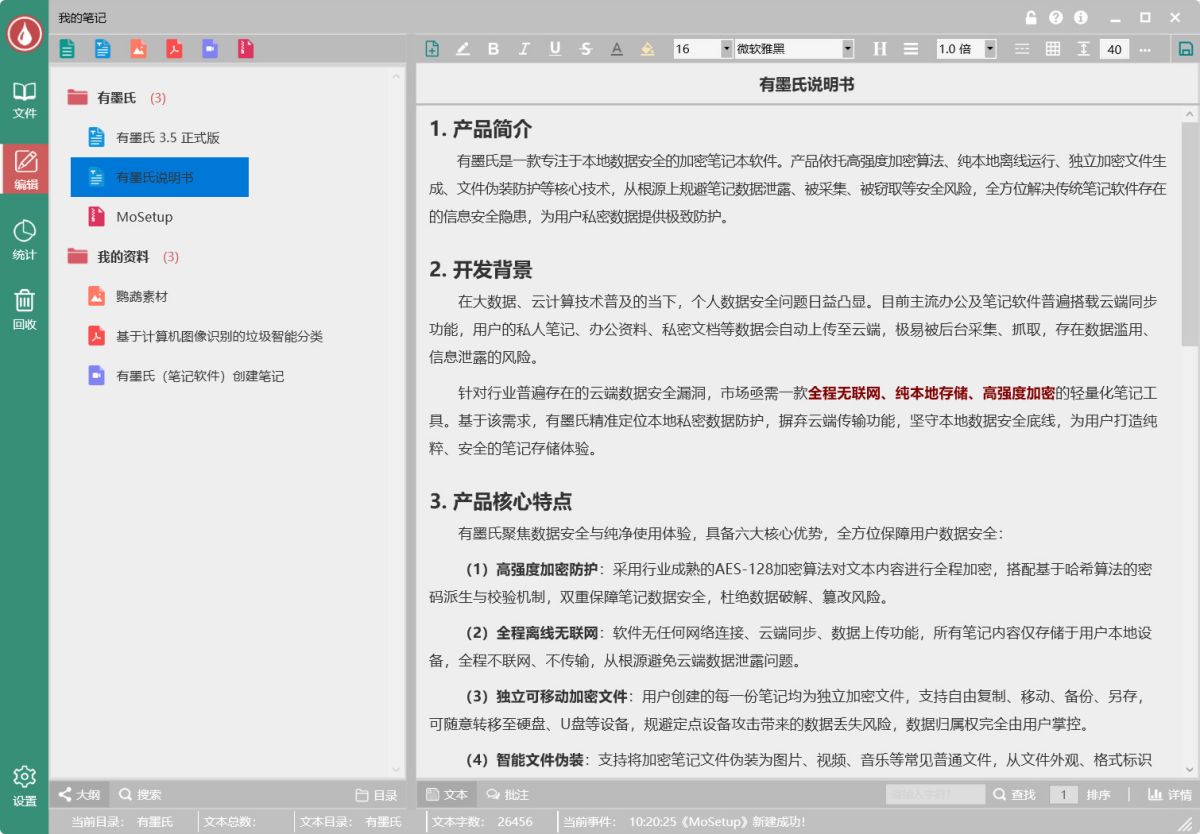Click the purple video file icon in the file toolbar
Image resolution: width=1200 pixels, height=834 pixels.
210,48
